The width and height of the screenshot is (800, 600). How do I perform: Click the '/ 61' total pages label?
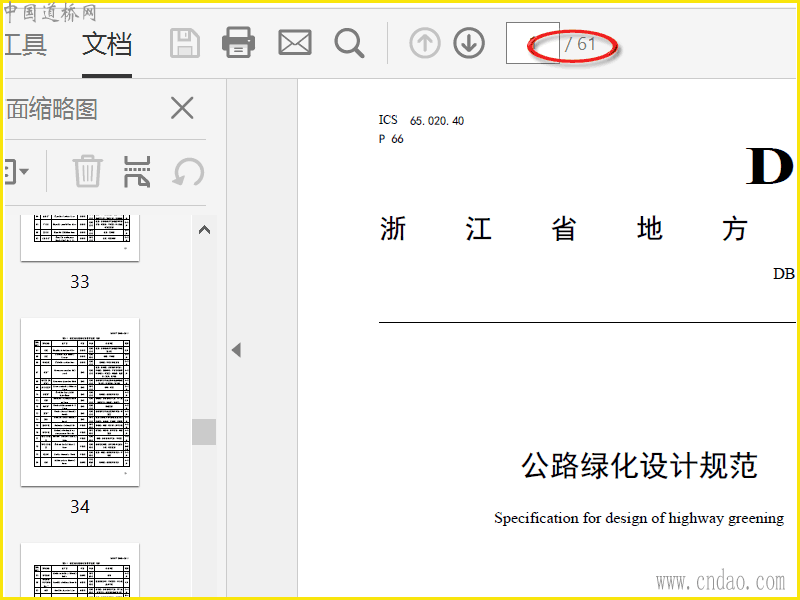pyautogui.click(x=581, y=44)
